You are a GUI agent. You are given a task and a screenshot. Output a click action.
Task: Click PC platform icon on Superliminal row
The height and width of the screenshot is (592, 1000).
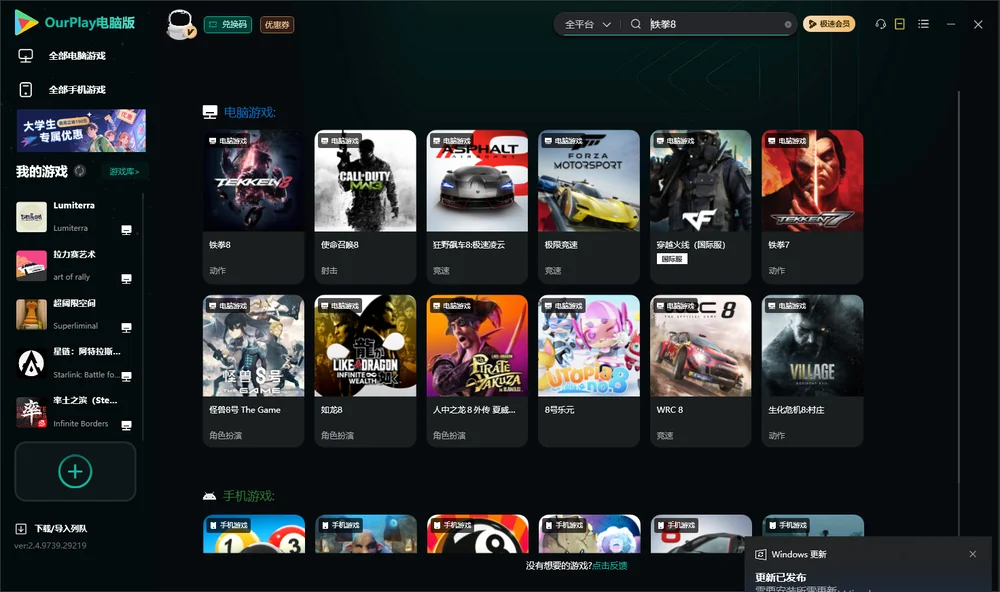[126, 327]
